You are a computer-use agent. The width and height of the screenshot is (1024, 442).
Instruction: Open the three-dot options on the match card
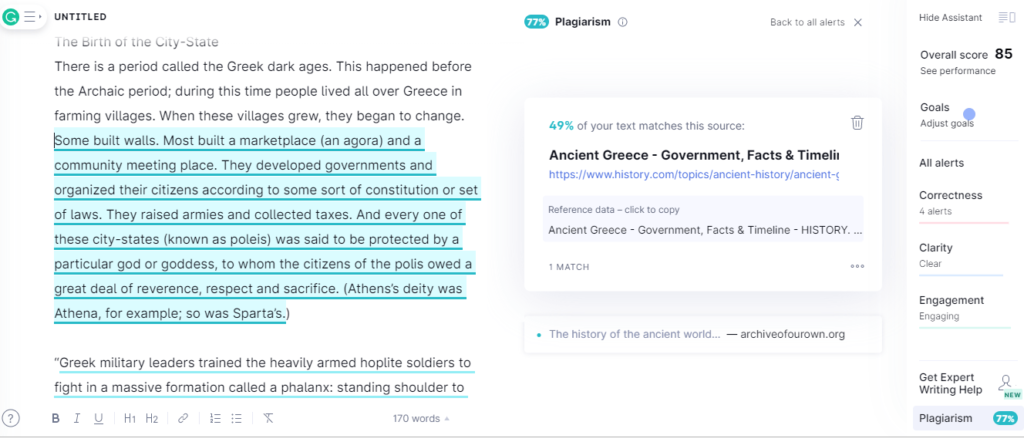pyautogui.click(x=857, y=267)
